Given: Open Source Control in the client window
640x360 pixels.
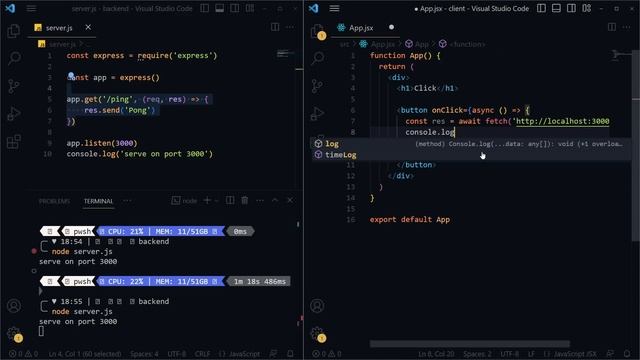Looking at the screenshot, I should 317,86.
